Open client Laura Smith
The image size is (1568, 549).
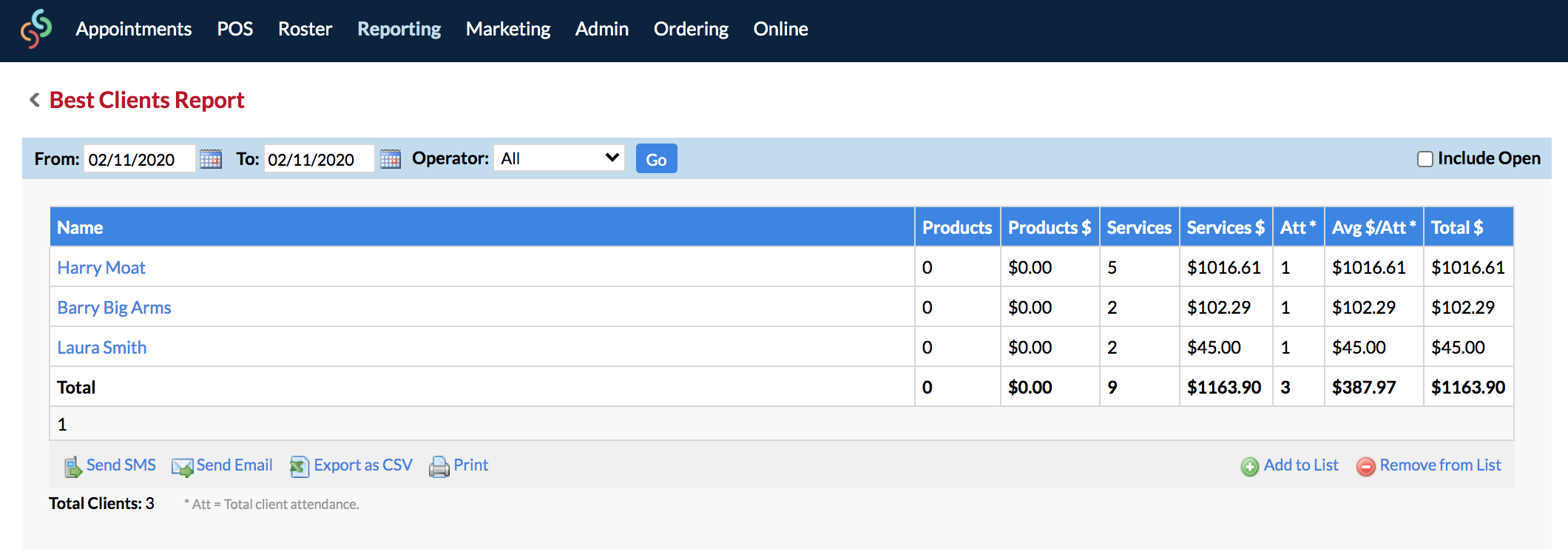click(x=101, y=347)
